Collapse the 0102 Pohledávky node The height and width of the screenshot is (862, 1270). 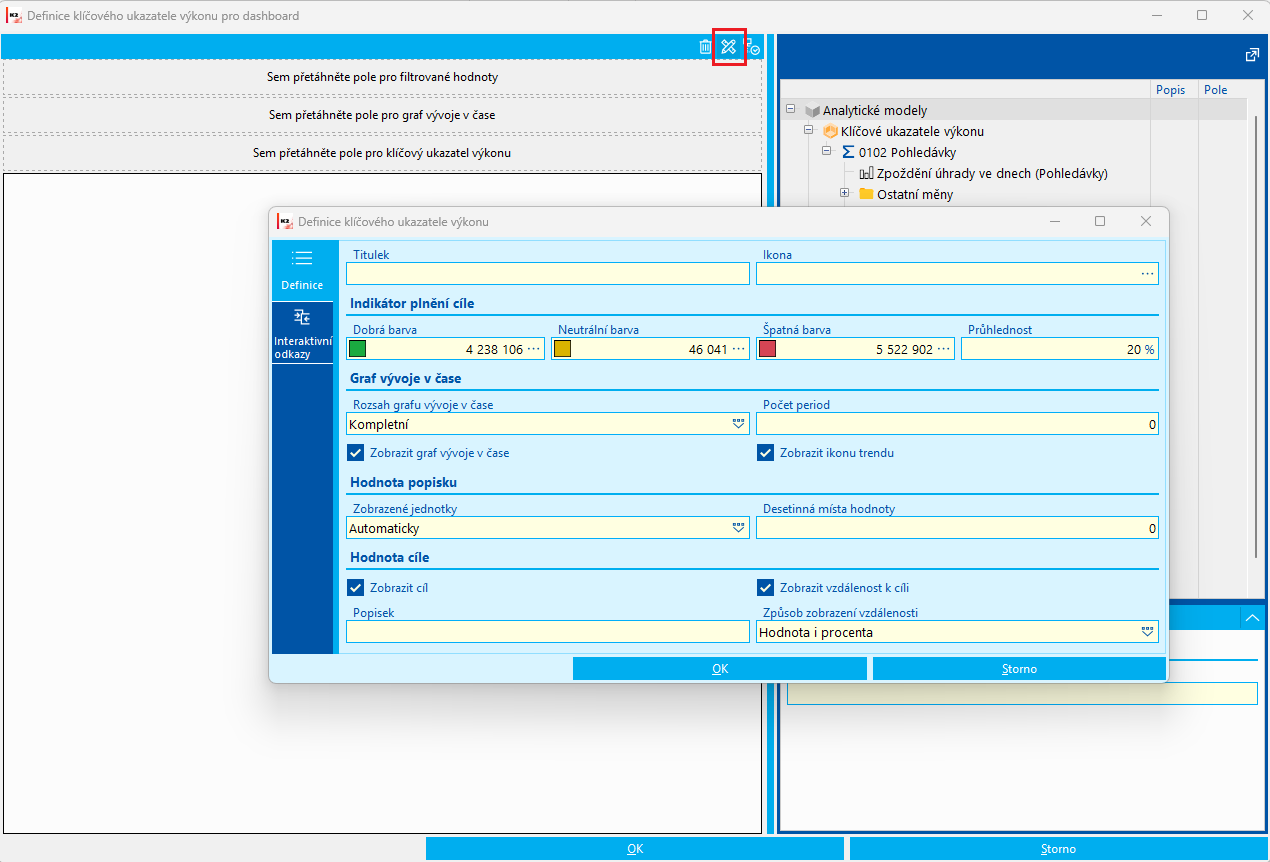(827, 152)
